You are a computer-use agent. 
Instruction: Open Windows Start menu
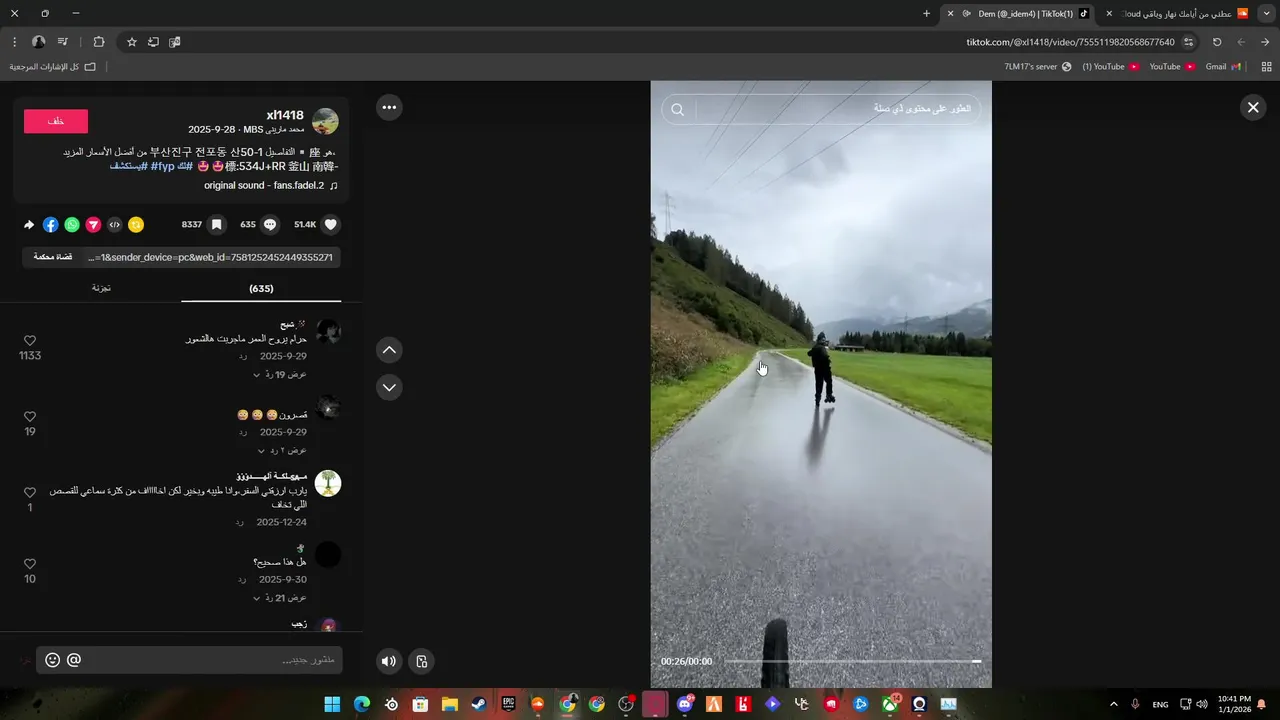[x=332, y=704]
